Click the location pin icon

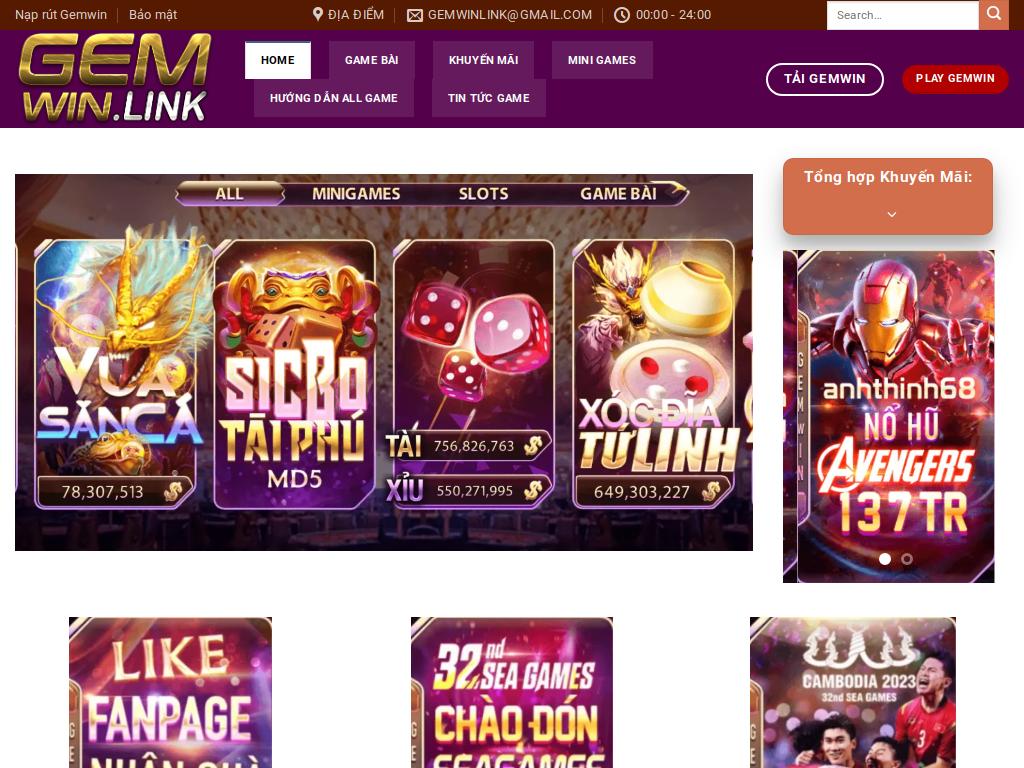(x=317, y=14)
